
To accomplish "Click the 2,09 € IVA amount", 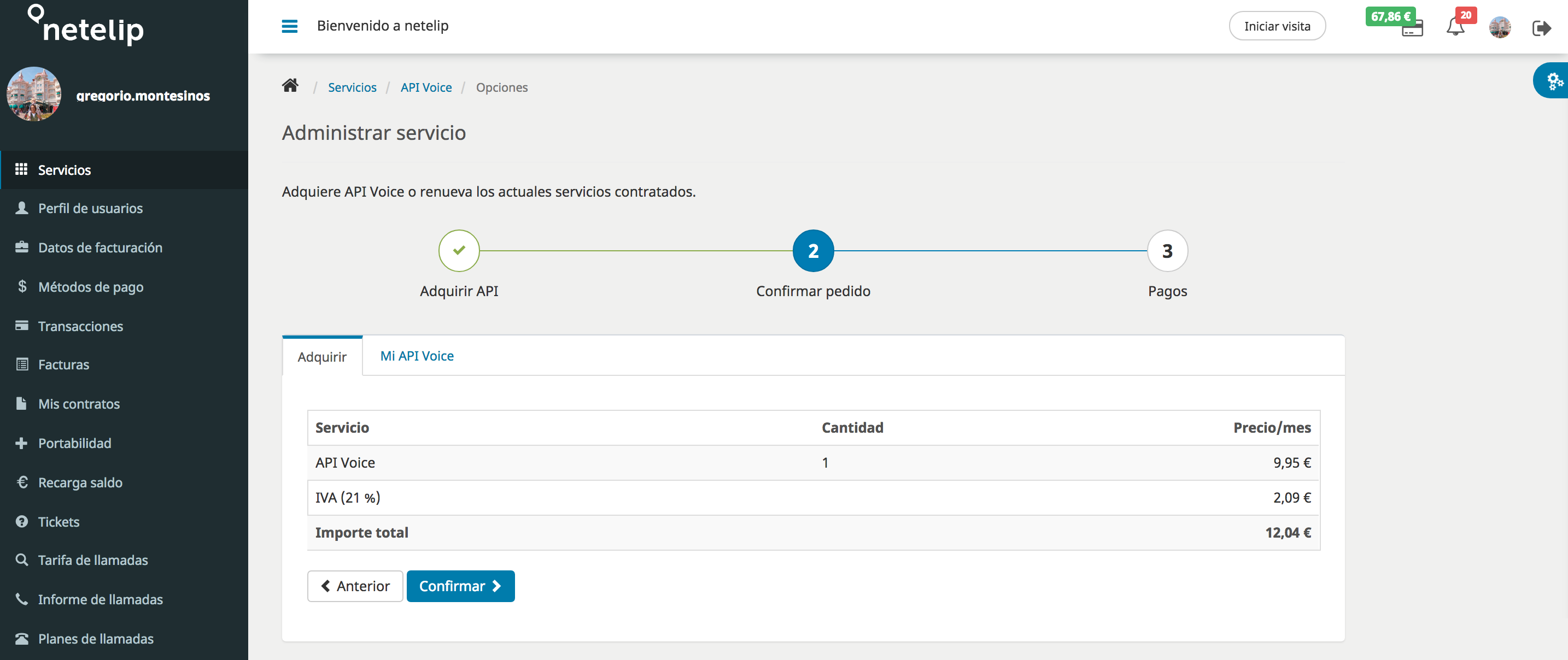I will [1292, 498].
